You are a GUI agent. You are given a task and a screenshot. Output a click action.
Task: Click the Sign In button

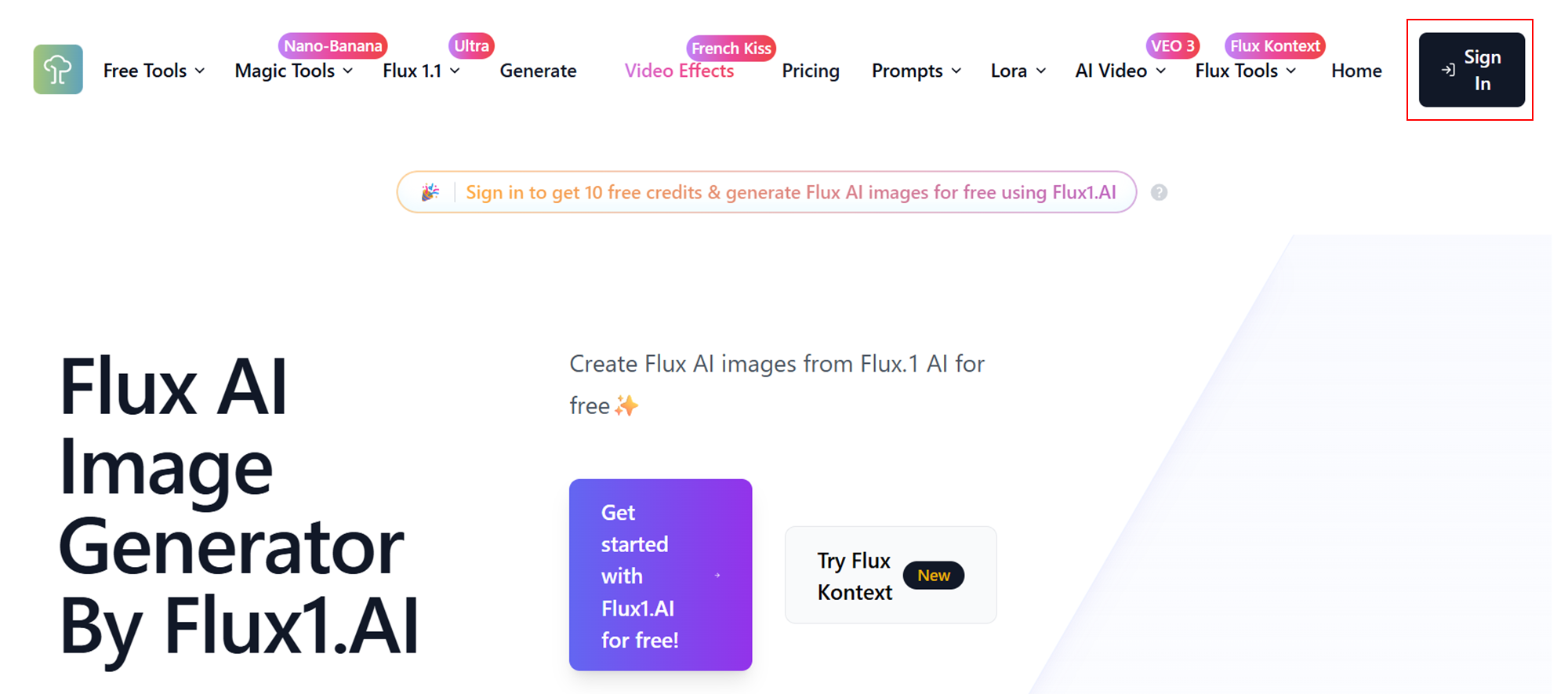coord(1472,70)
